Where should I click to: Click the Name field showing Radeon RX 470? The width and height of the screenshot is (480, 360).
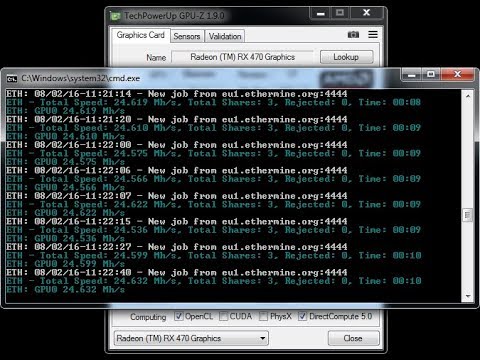(x=242, y=57)
